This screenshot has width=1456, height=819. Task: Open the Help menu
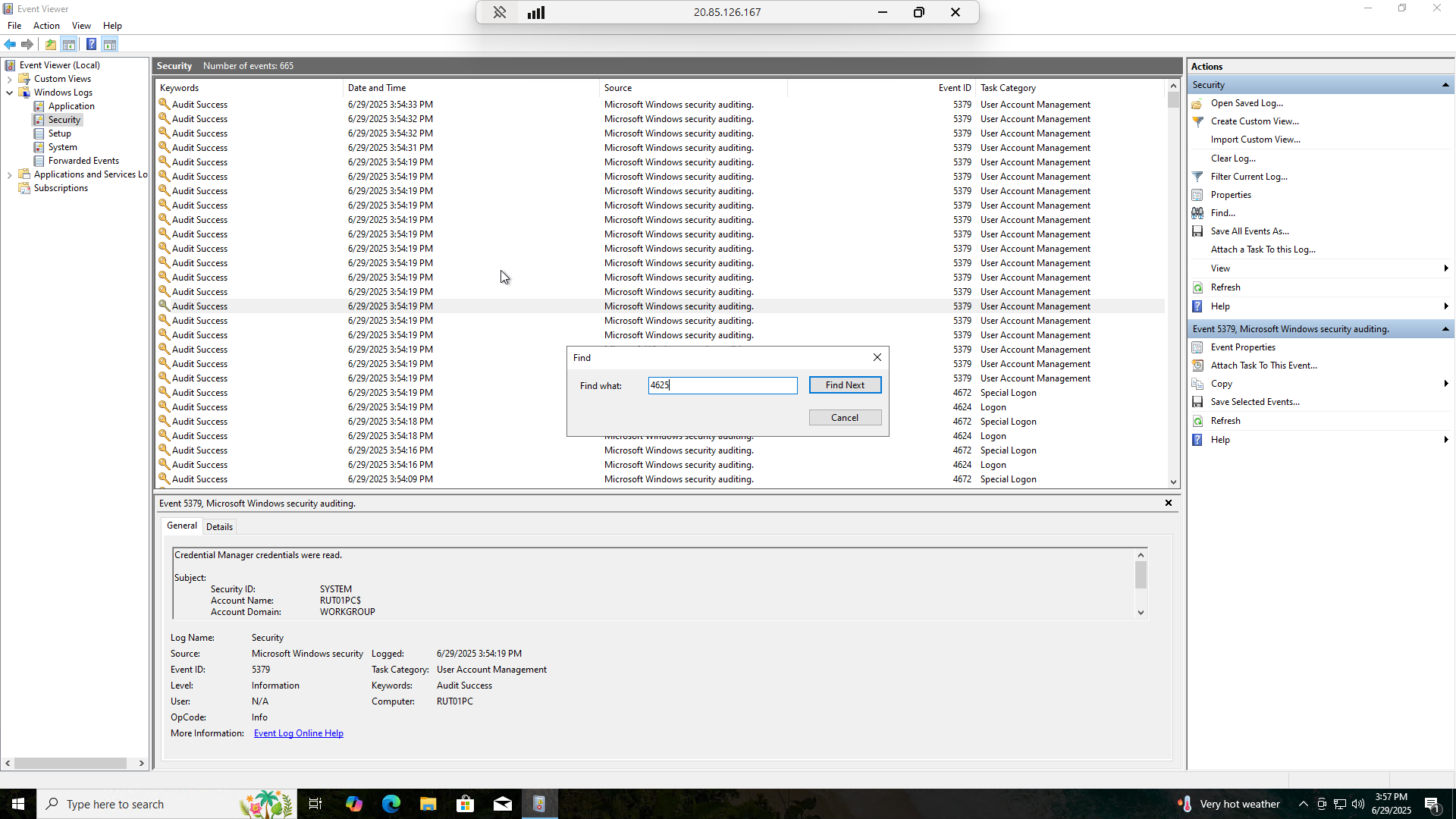(112, 26)
